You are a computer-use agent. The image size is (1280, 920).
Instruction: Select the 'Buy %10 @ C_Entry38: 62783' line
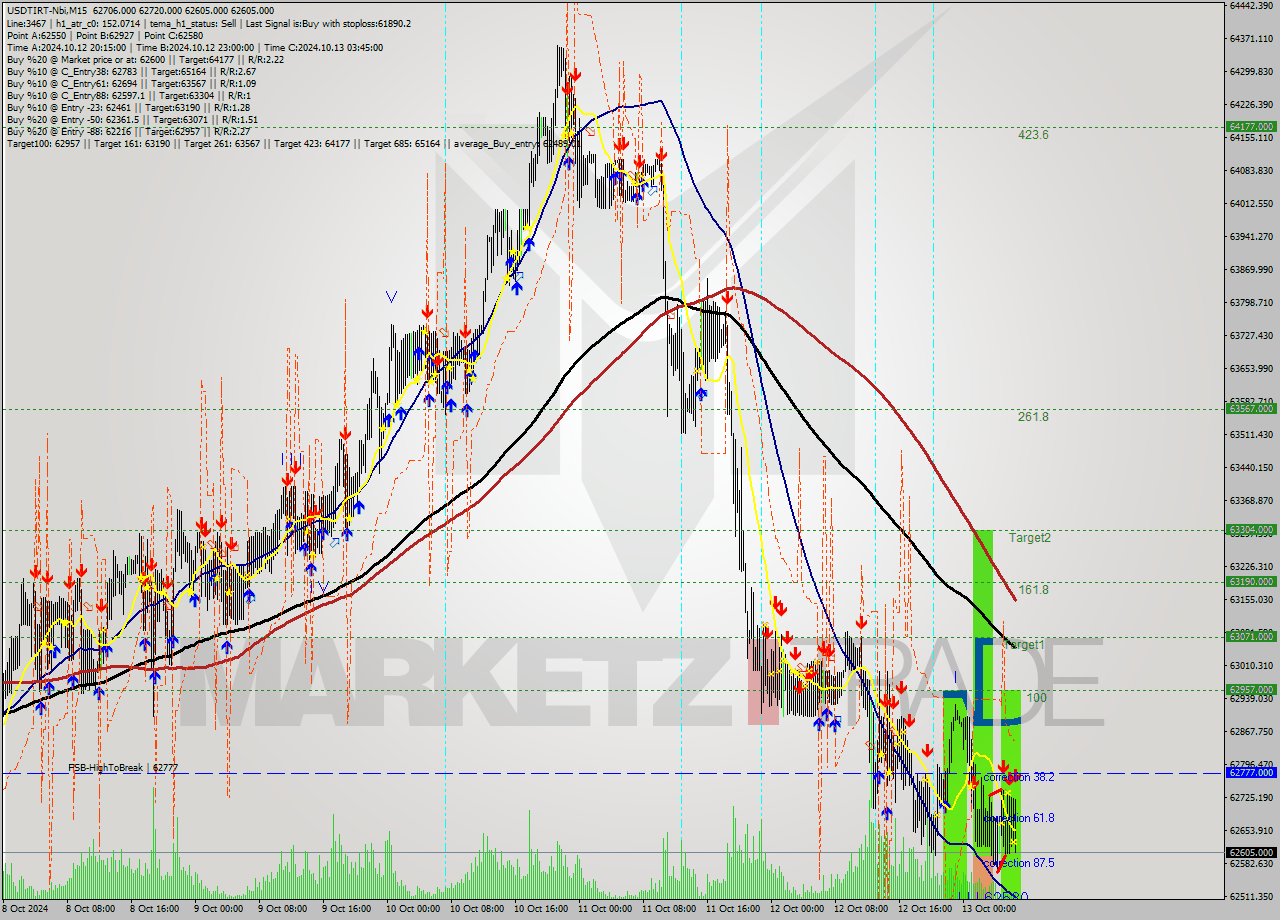coord(131,71)
